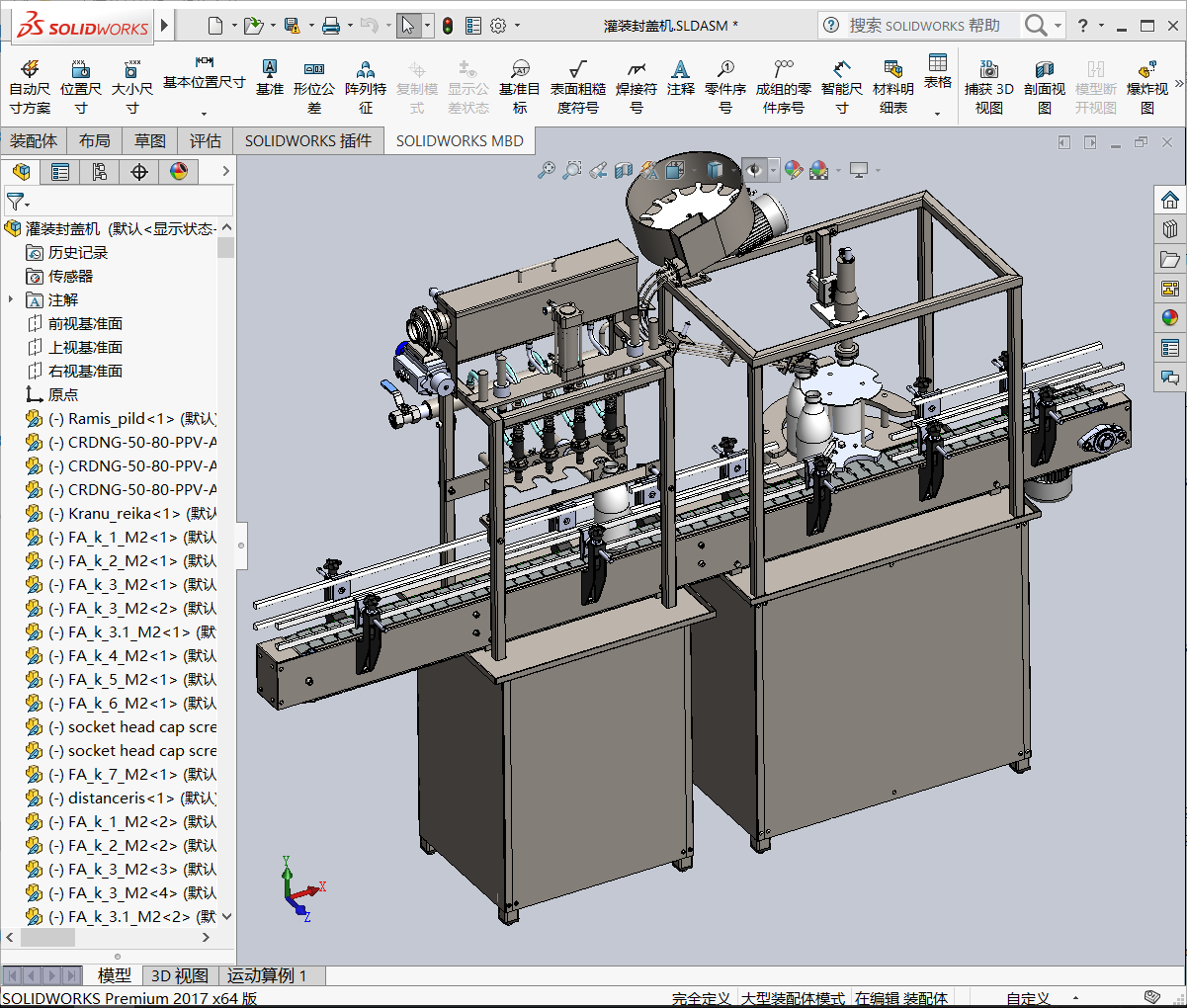The height and width of the screenshot is (1008, 1187).
Task: Click the SOLIDWORKS help search field
Action: [x=924, y=26]
